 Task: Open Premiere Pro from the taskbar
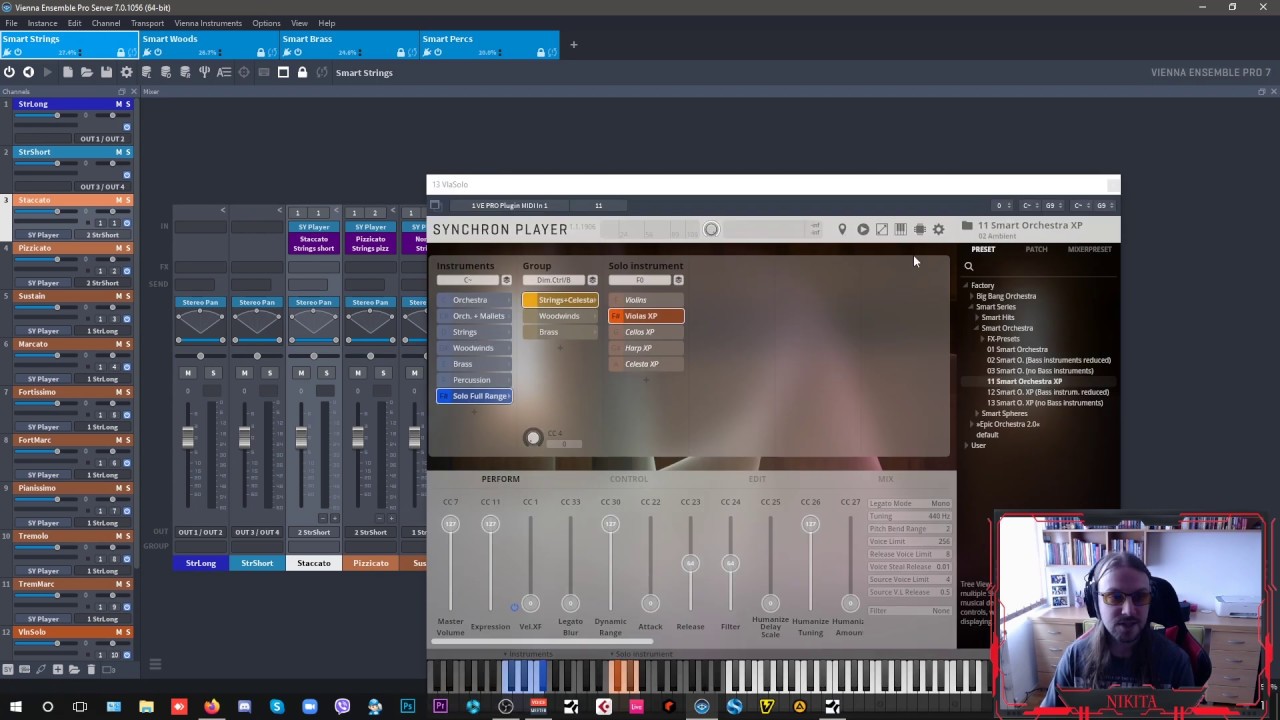[440, 707]
